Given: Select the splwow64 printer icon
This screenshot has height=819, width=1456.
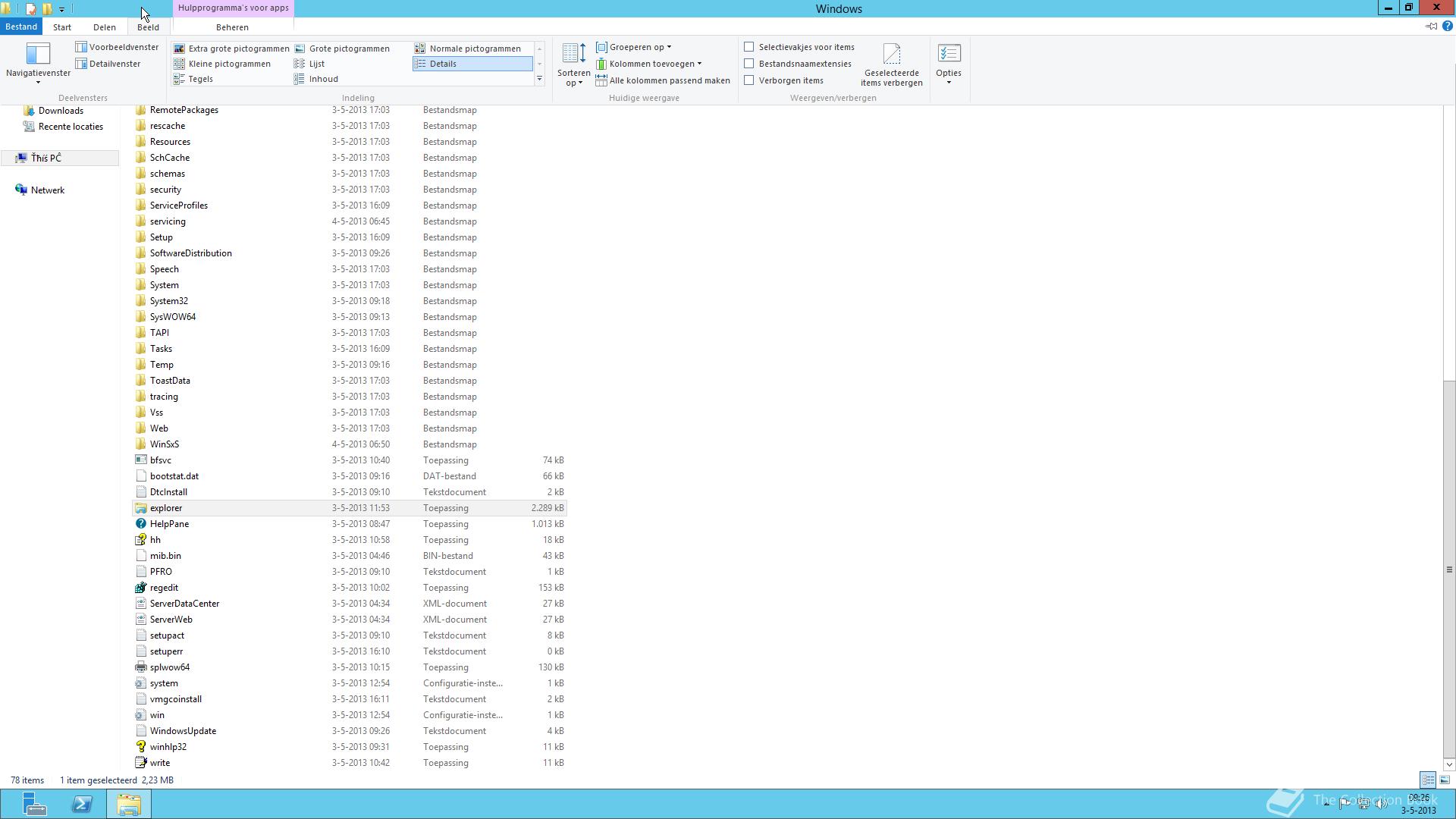Looking at the screenshot, I should tap(140, 667).
